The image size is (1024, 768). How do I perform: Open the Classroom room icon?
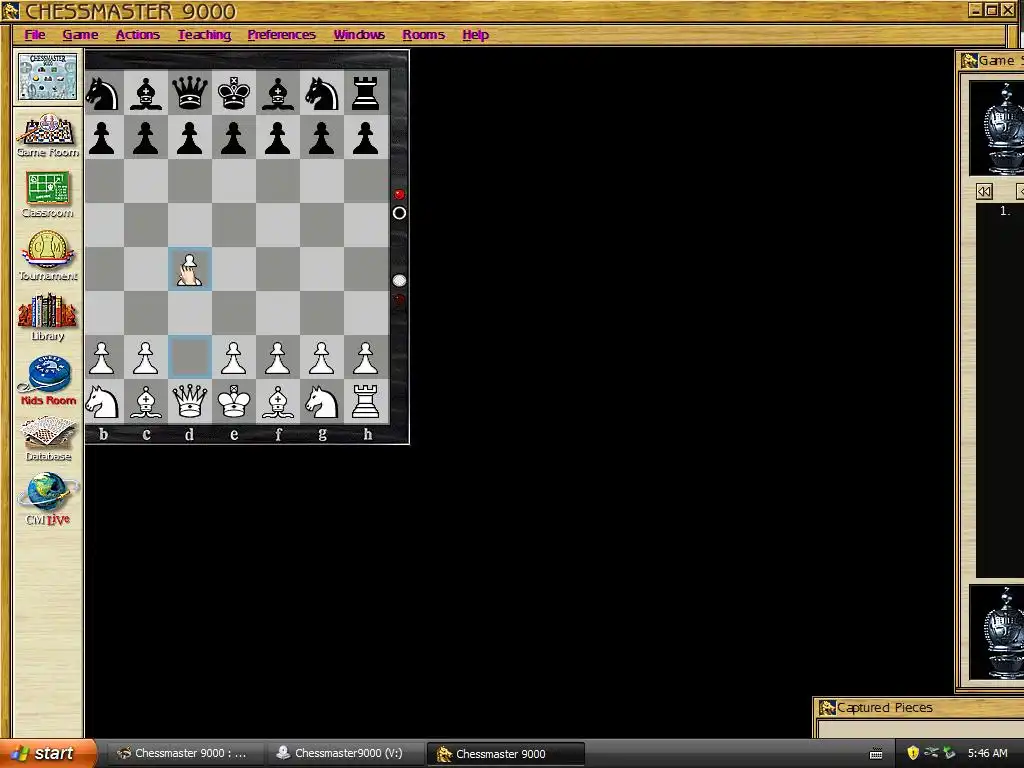(x=48, y=195)
